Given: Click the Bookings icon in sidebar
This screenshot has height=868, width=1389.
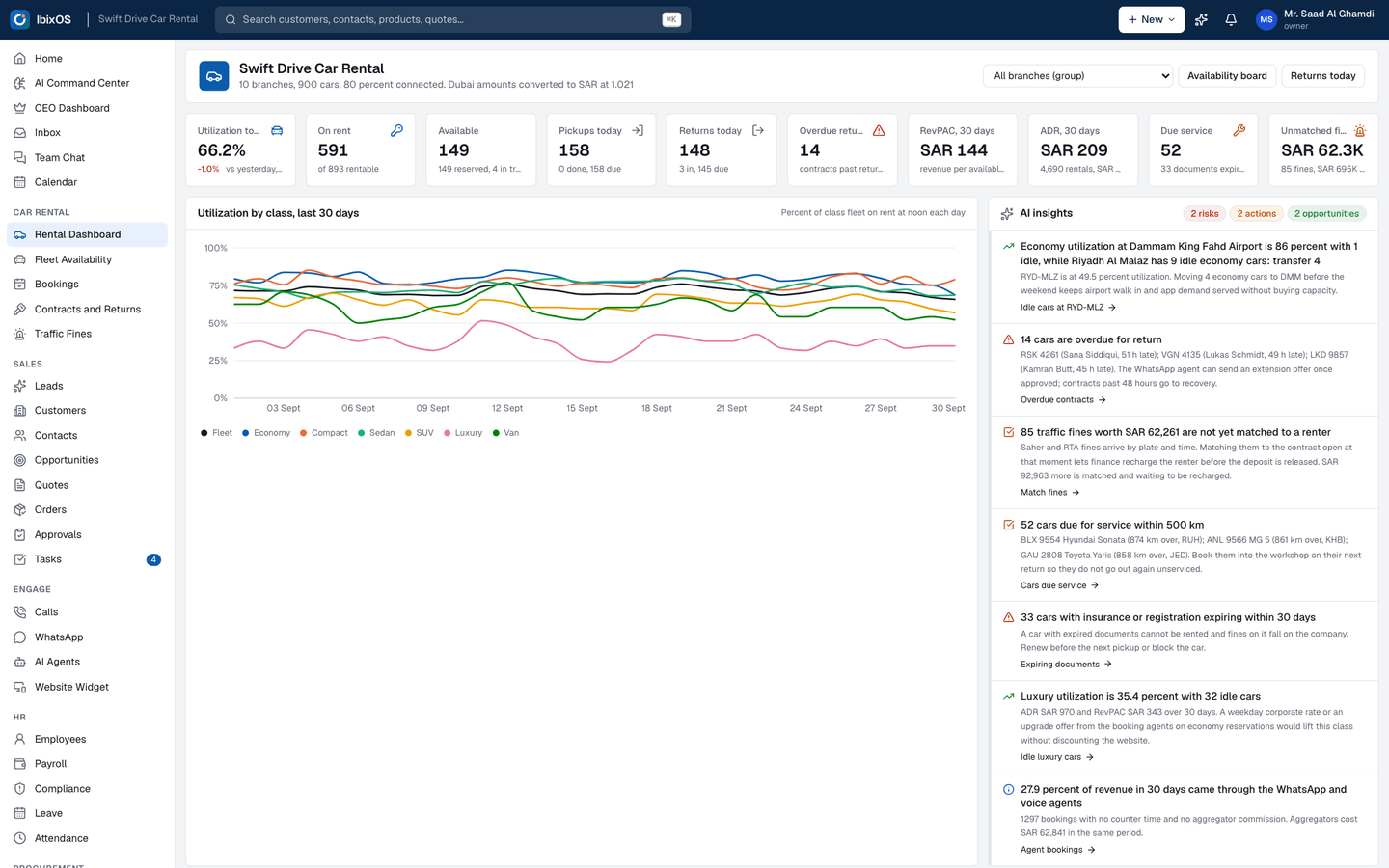Looking at the screenshot, I should pos(19,285).
